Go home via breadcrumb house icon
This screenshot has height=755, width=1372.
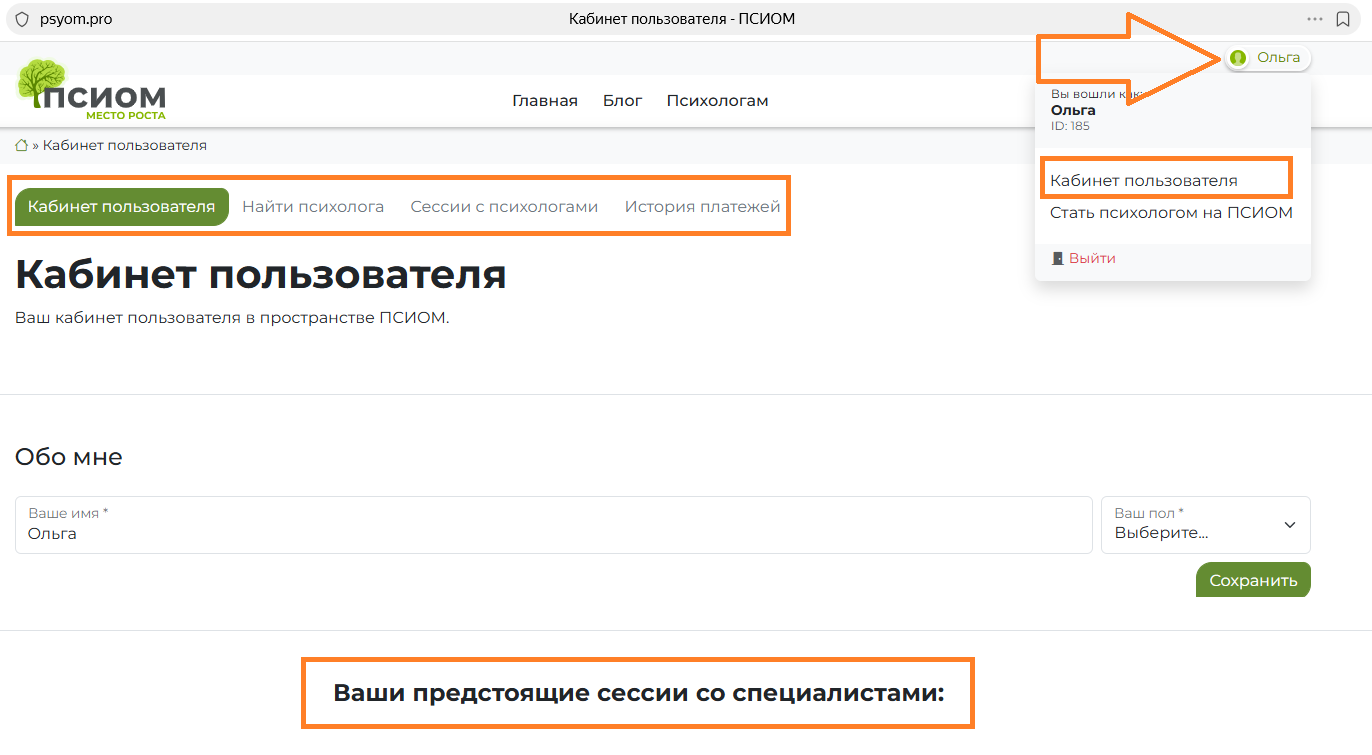tap(21, 145)
